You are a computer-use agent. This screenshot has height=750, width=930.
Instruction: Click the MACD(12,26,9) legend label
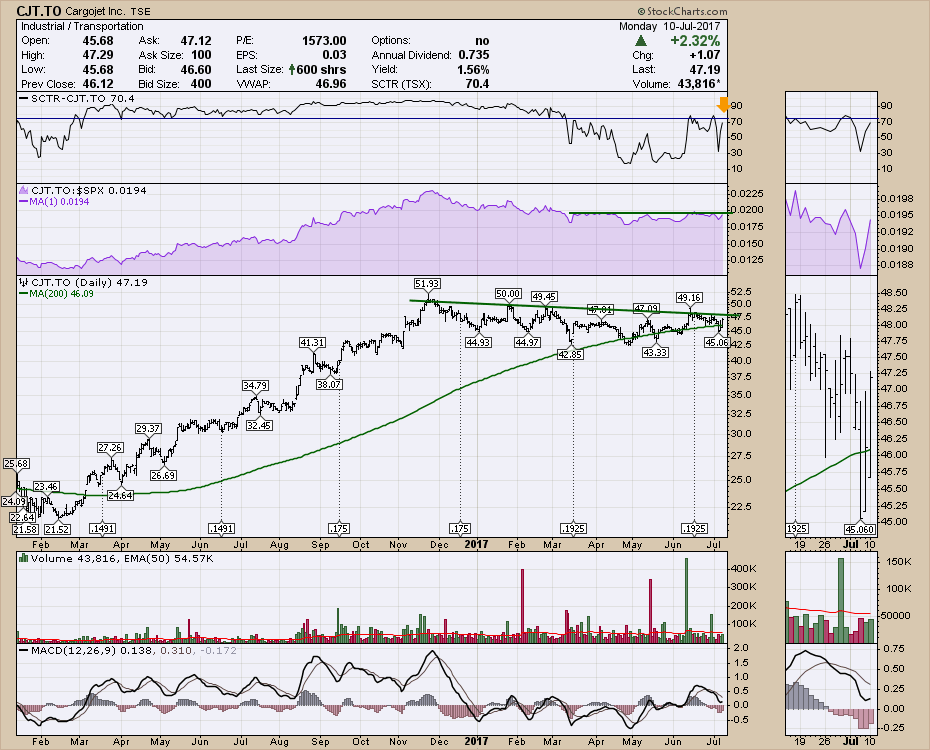pyautogui.click(x=74, y=650)
